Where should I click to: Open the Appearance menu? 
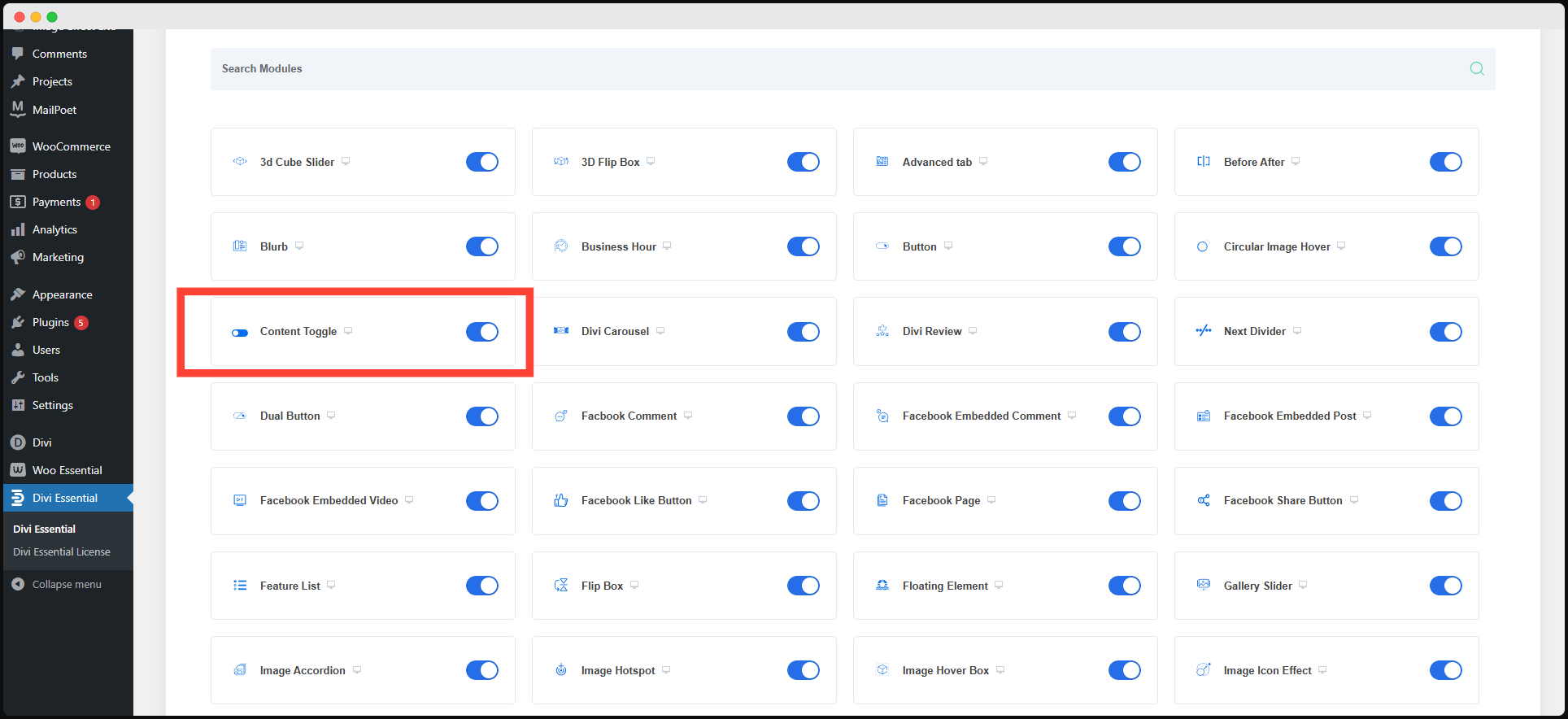click(x=68, y=294)
